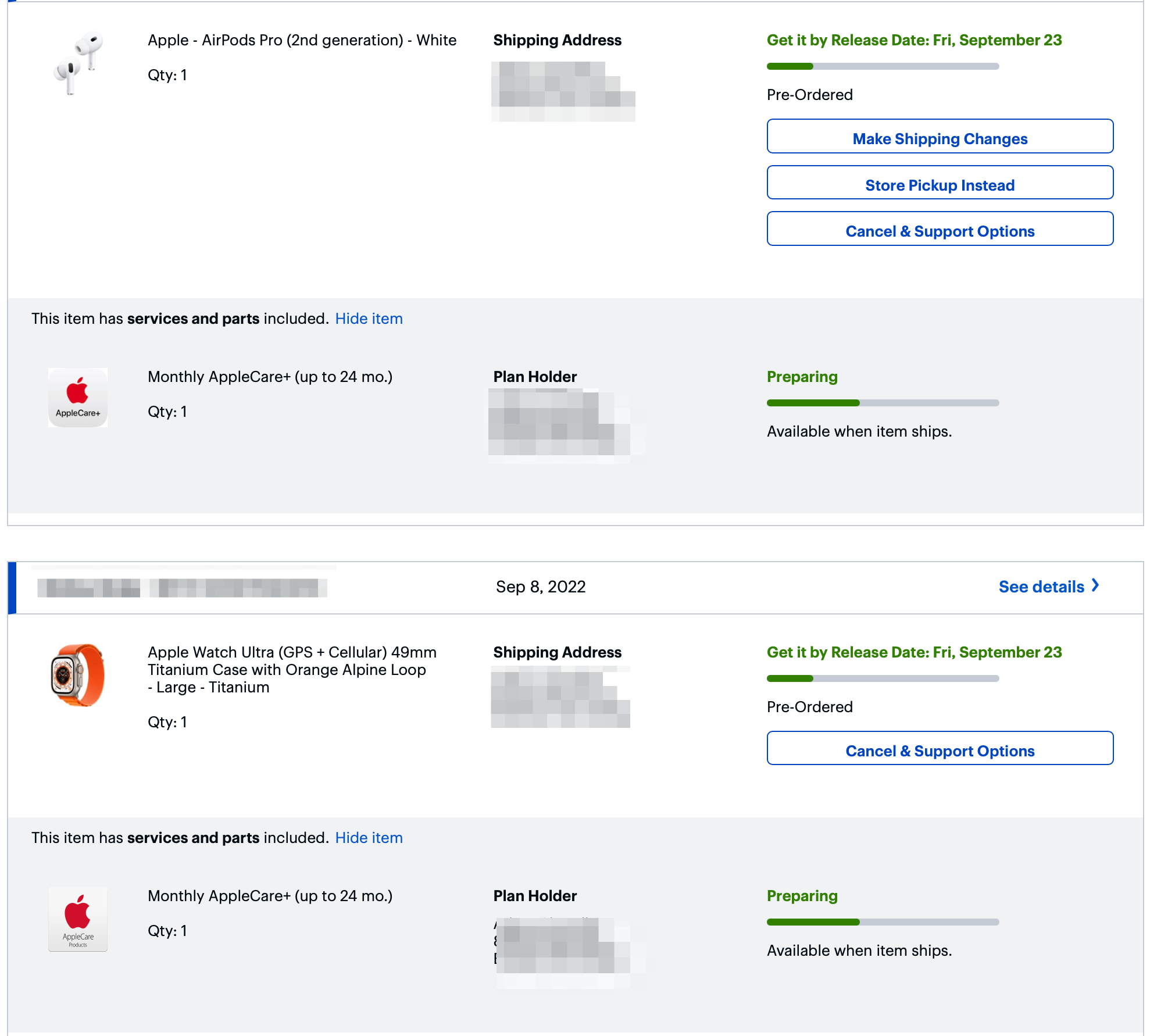
Task: Click Apple Watch Pre-Ordered progress bar
Action: tap(883, 678)
